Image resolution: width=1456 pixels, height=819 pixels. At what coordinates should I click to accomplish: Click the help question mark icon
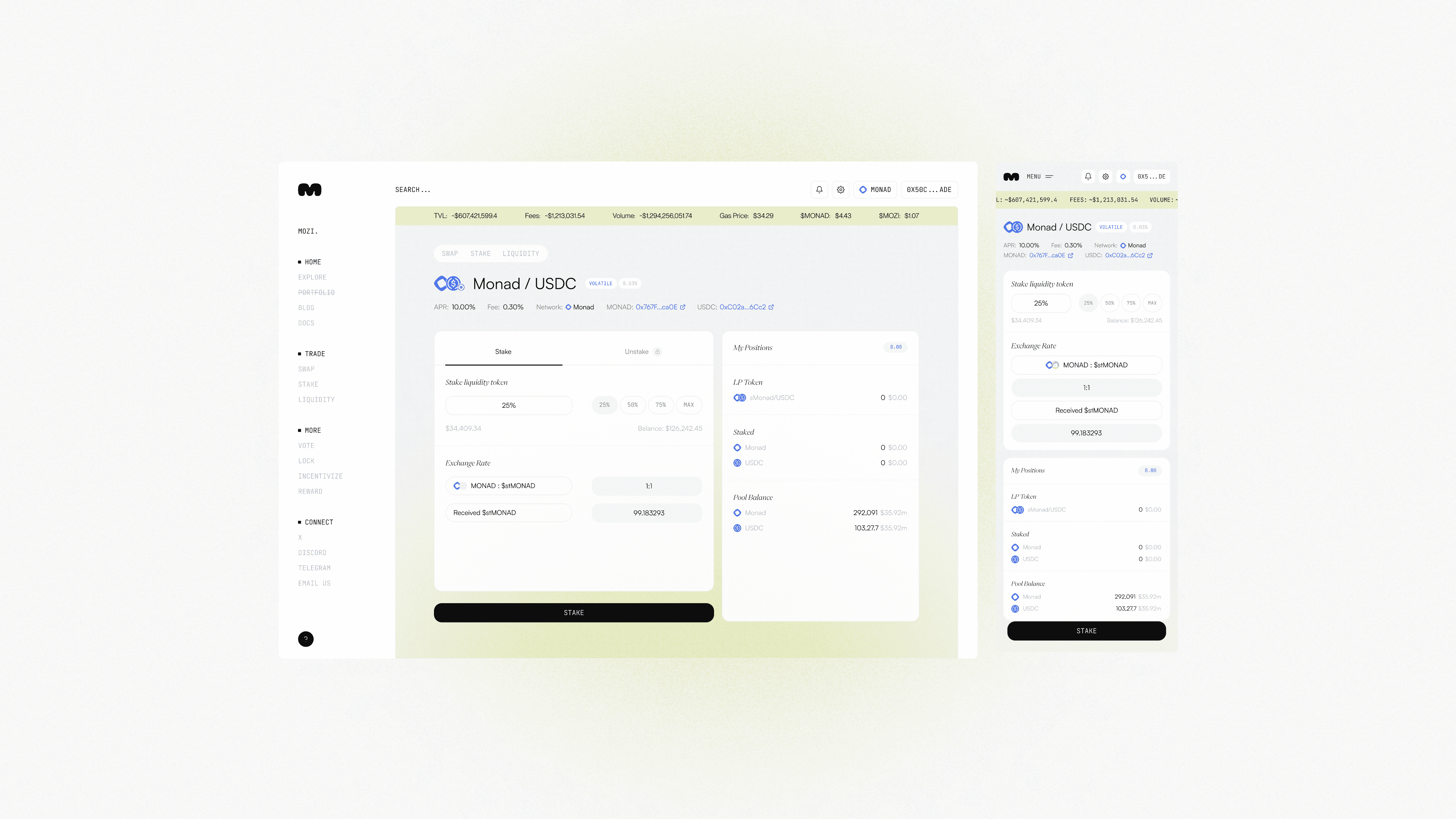tap(306, 639)
